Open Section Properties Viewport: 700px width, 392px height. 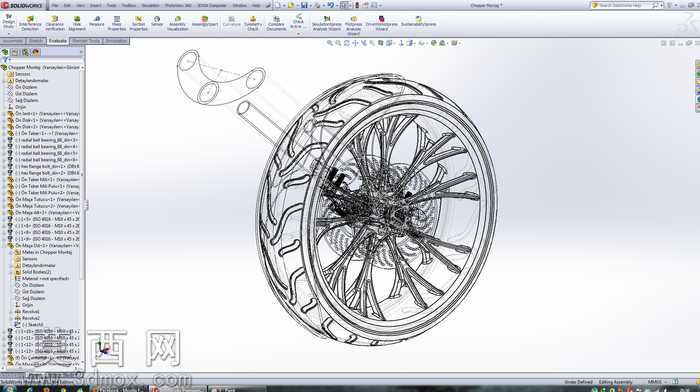pos(138,24)
